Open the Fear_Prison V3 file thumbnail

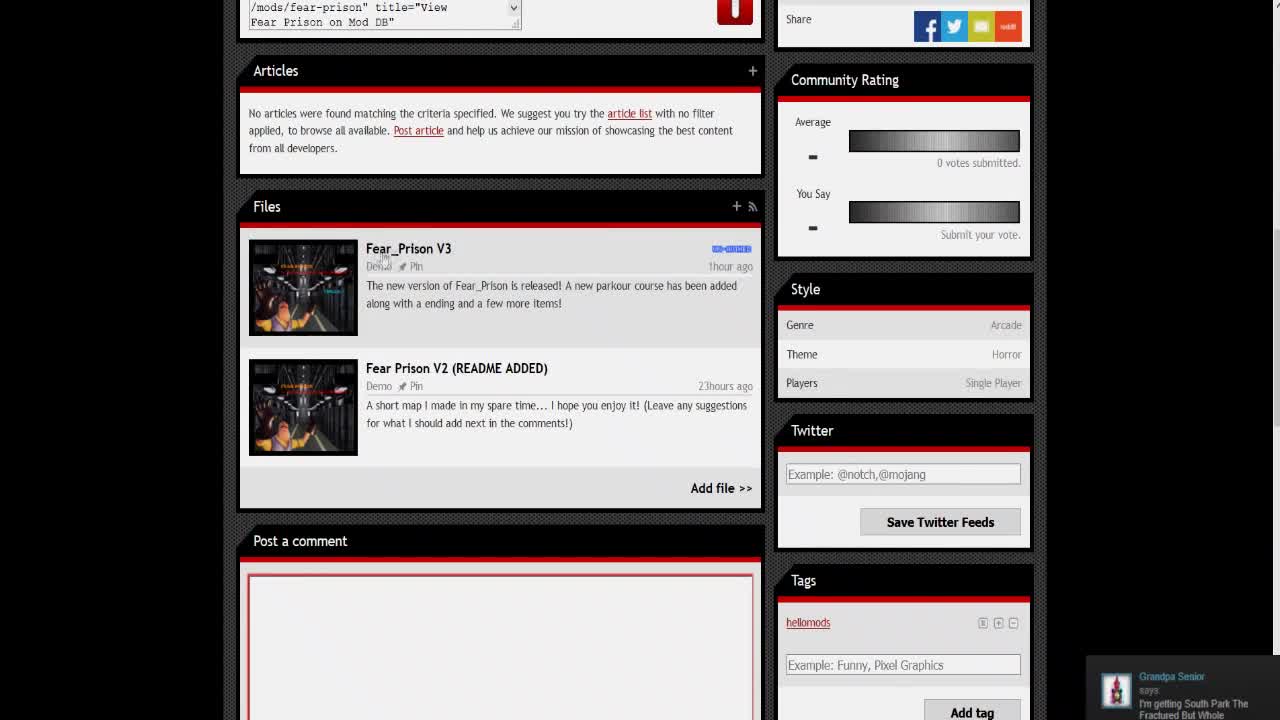click(x=303, y=288)
